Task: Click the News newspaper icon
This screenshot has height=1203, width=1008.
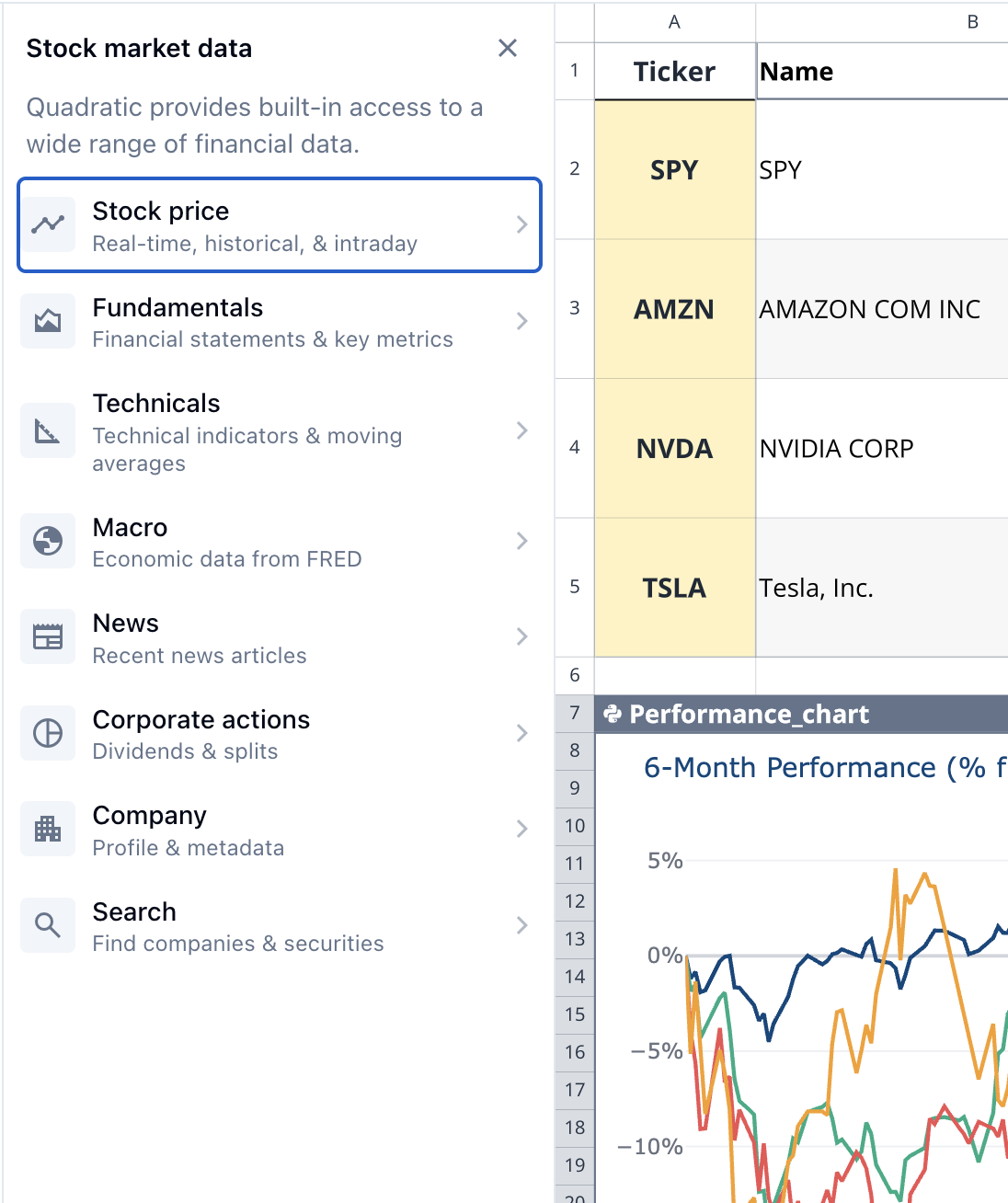Action: (48, 636)
